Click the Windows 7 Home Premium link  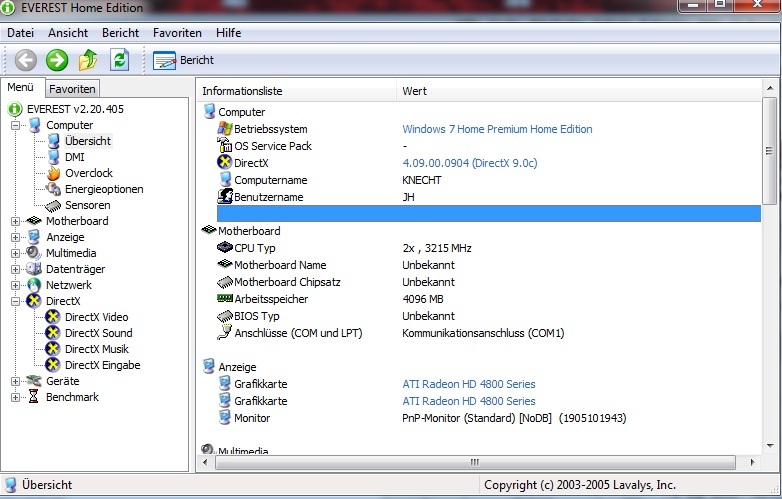click(x=497, y=129)
